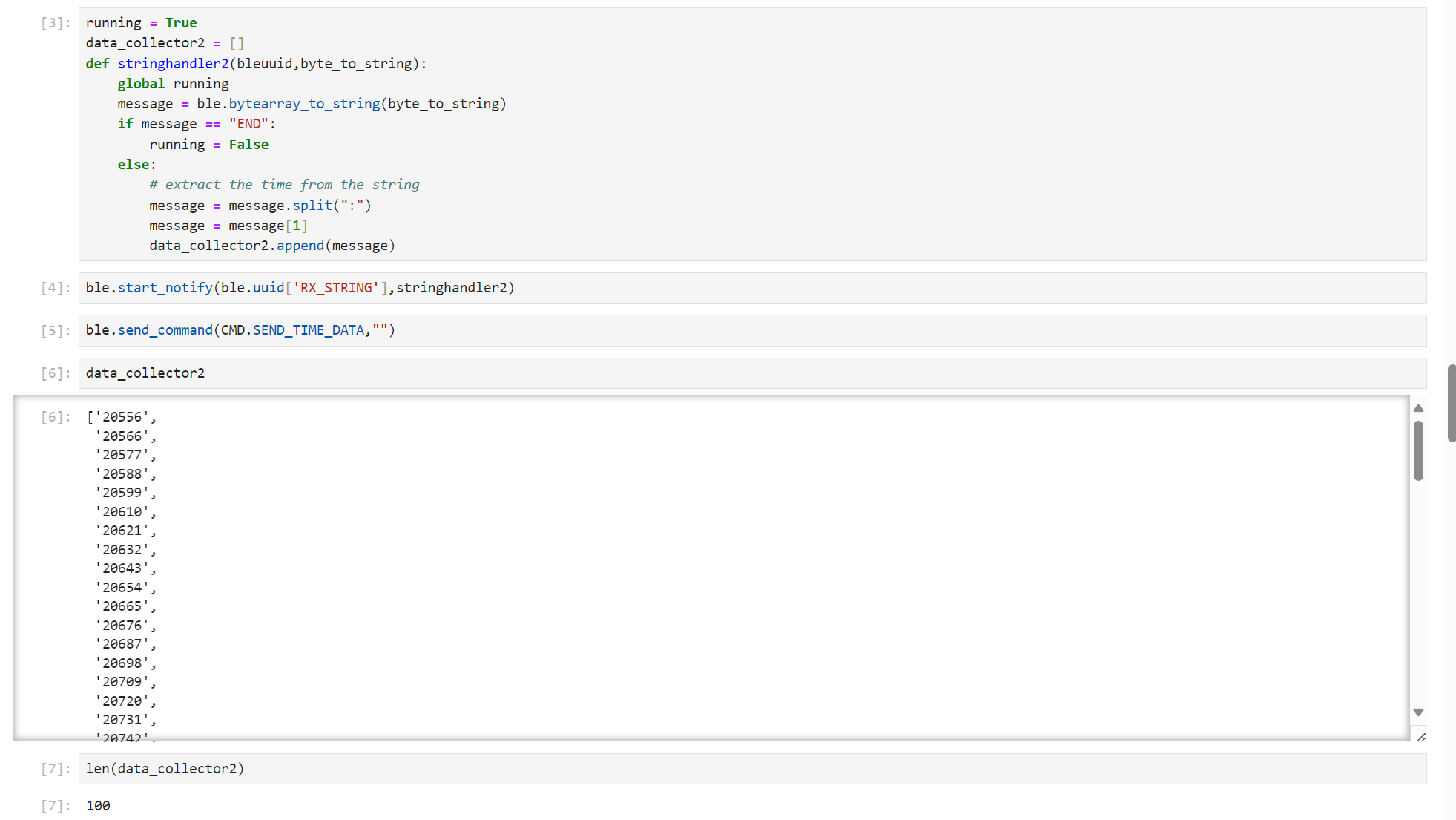The width and height of the screenshot is (1456, 820).
Task: Click the '20556' output entry
Action: click(x=122, y=417)
